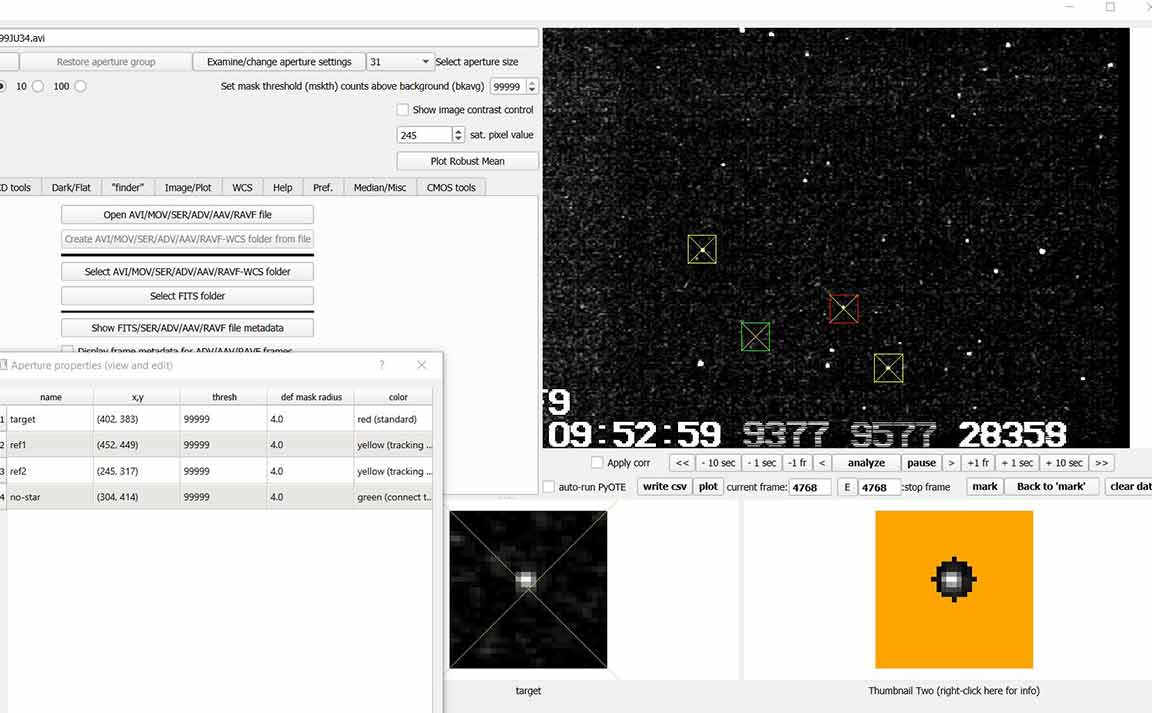This screenshot has height=713, width=1152.
Task: Click the stop frame input showing 4768
Action: click(879, 487)
